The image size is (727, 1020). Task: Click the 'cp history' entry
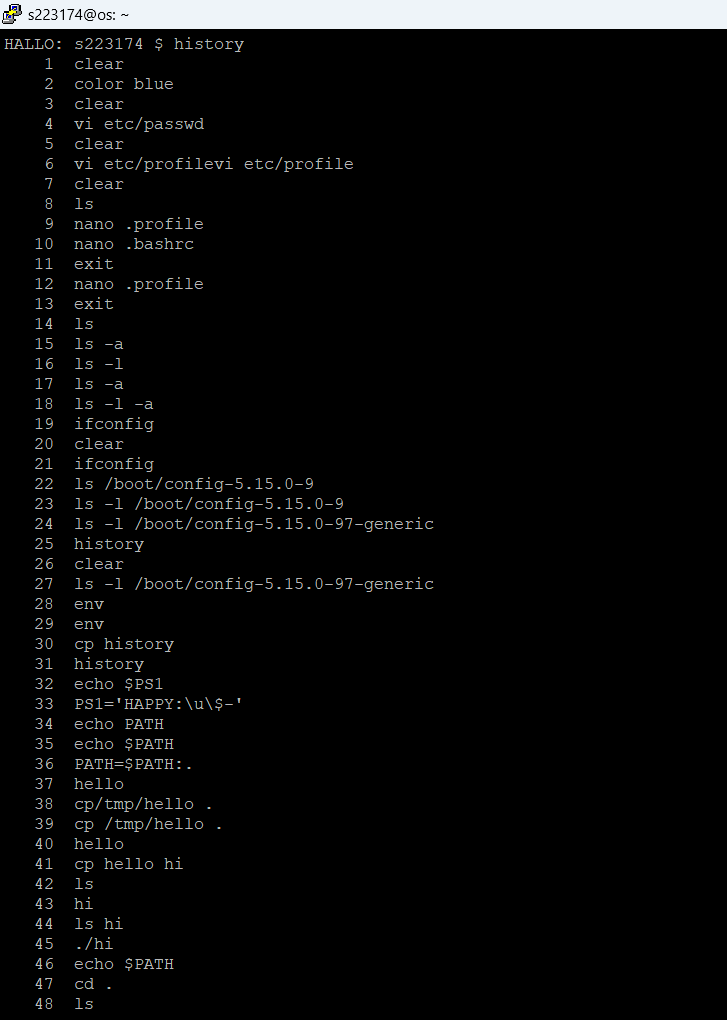[x=123, y=644]
